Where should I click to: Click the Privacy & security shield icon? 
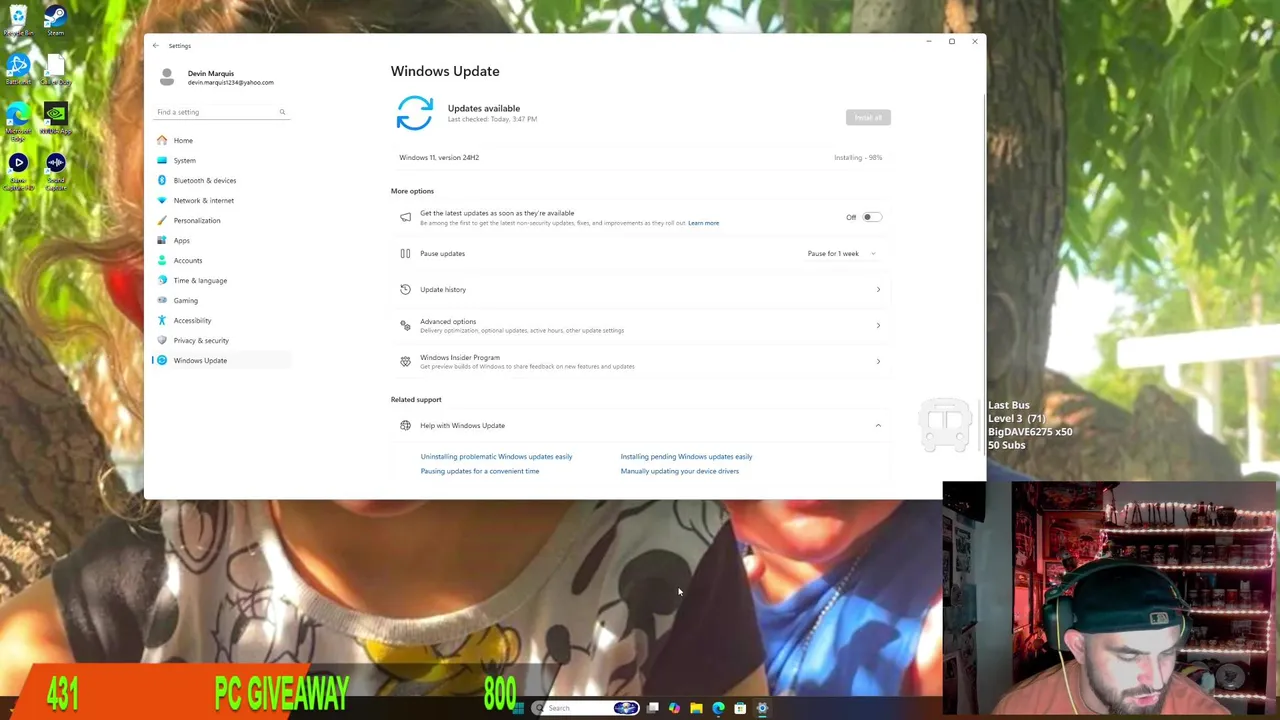[x=162, y=340]
